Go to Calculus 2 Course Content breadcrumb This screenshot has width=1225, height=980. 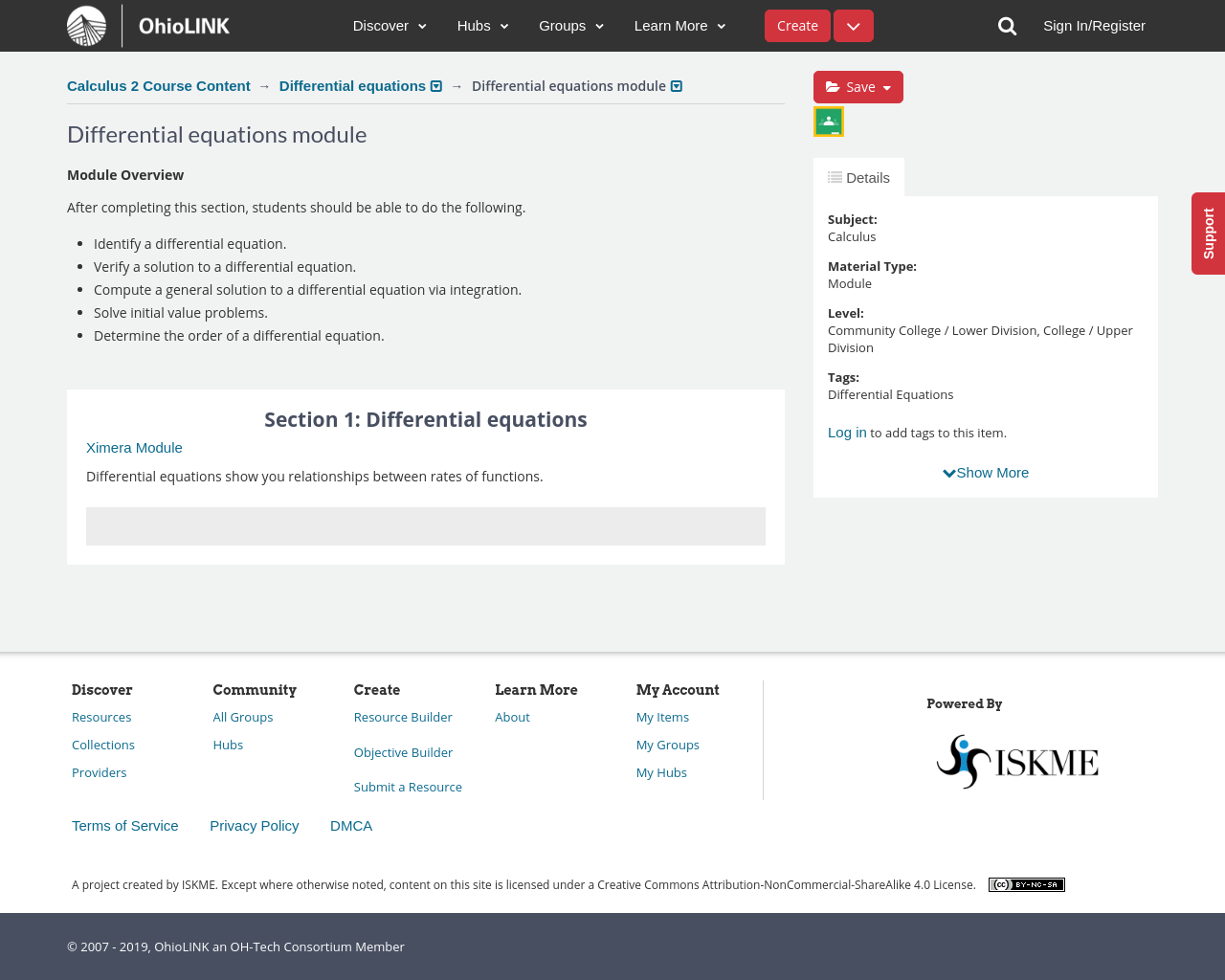(x=159, y=86)
